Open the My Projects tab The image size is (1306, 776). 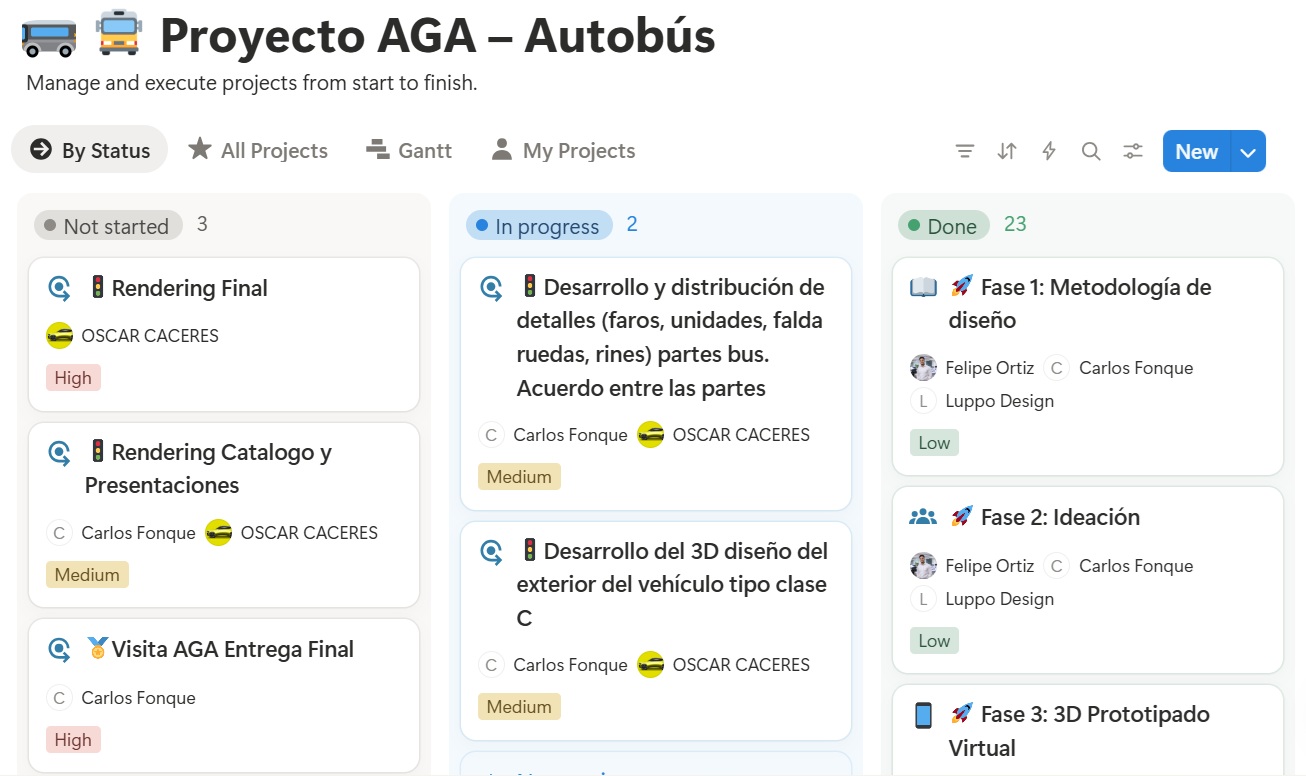[563, 150]
